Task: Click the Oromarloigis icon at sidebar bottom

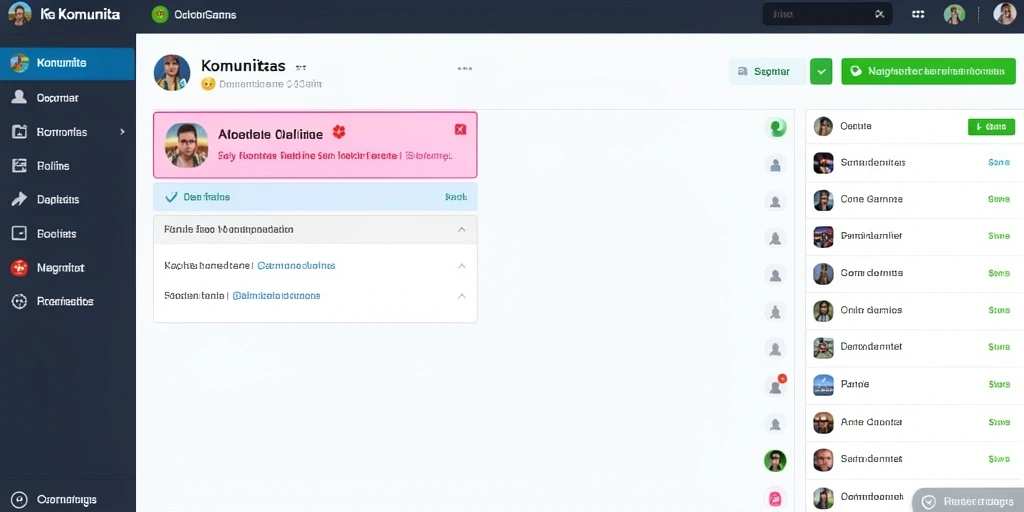Action: (x=20, y=500)
